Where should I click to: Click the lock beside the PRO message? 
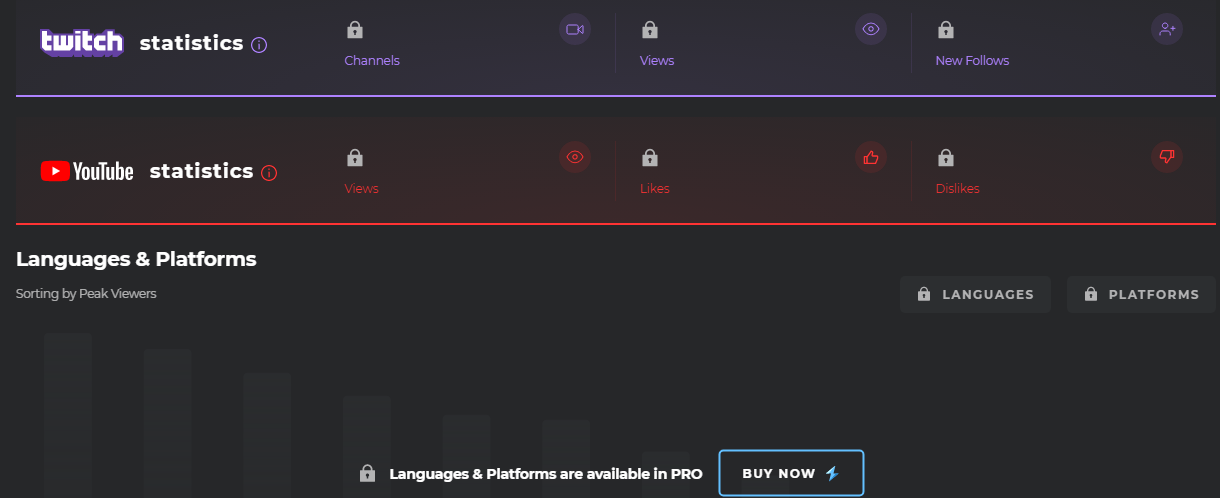coord(368,474)
